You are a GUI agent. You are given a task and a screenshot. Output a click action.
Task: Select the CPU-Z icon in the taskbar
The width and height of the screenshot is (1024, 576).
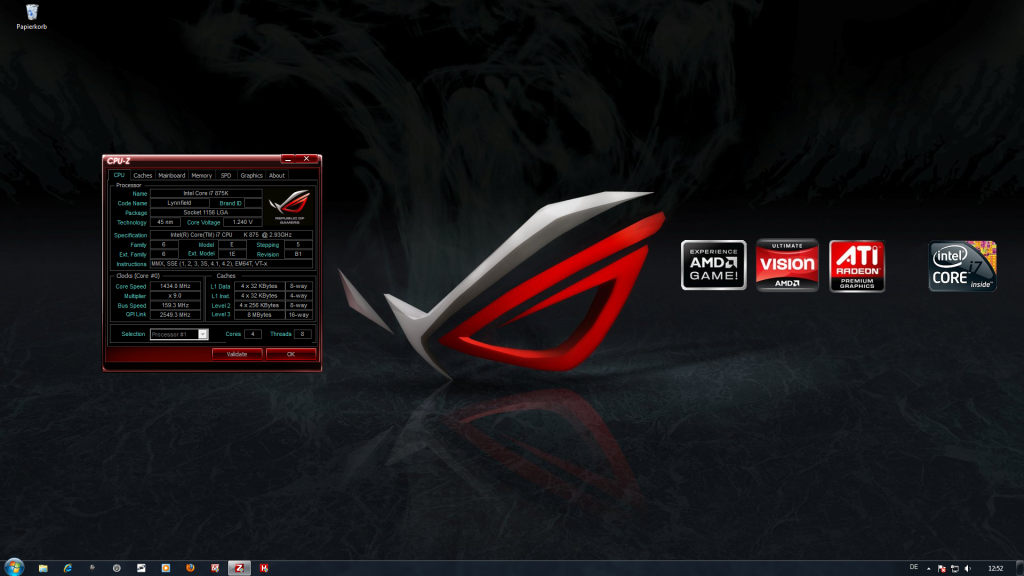(x=238, y=565)
